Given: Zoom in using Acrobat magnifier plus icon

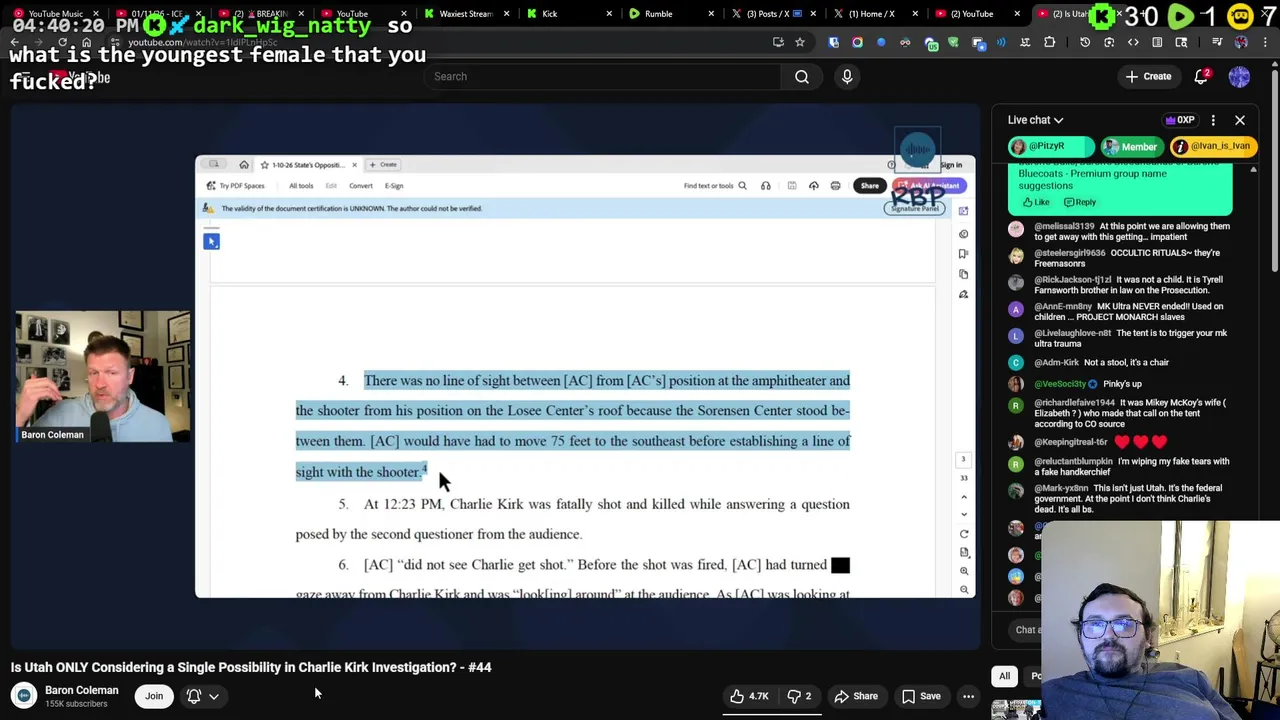Looking at the screenshot, I should click(964, 571).
